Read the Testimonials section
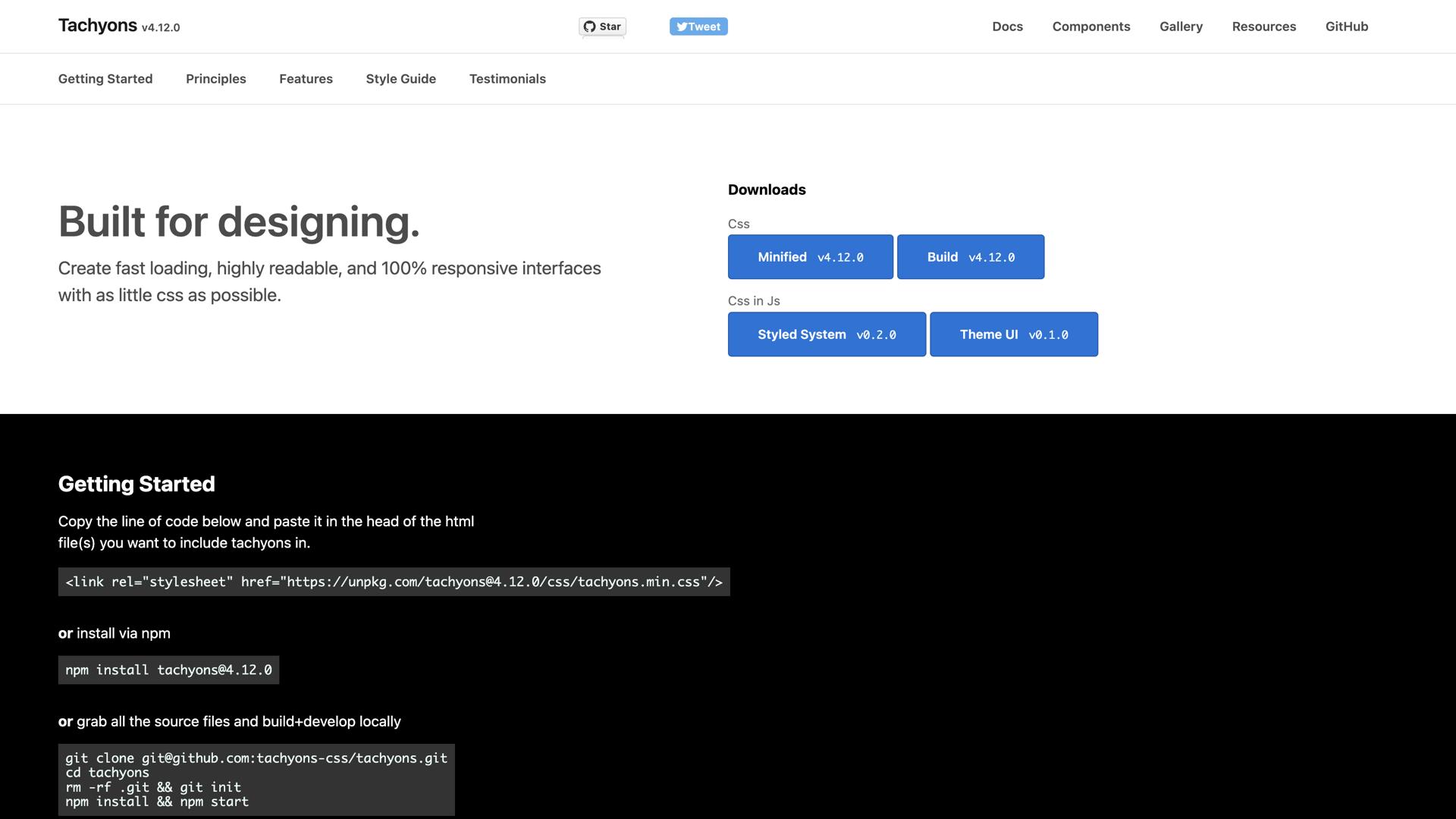 [x=507, y=78]
